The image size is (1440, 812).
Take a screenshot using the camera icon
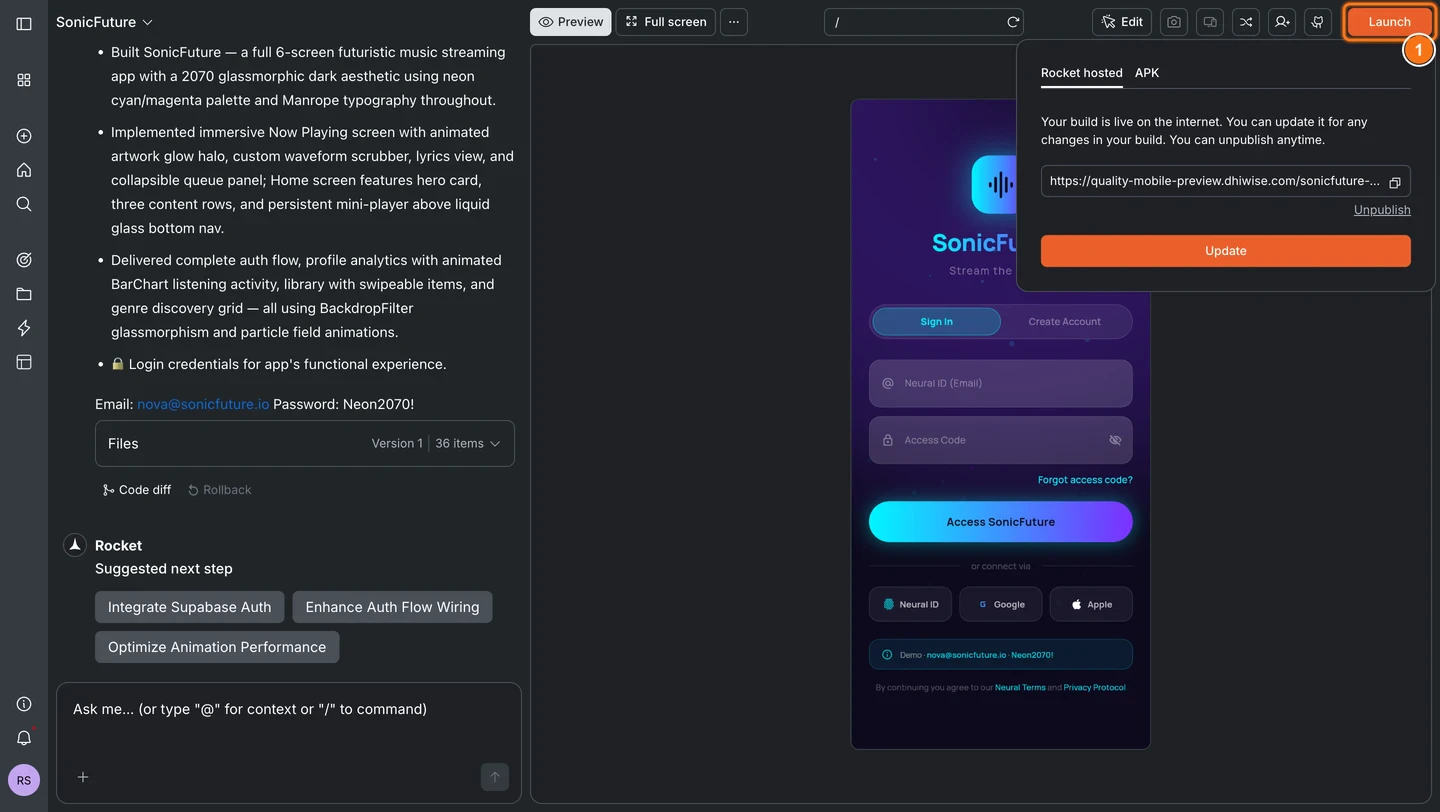[1173, 21]
